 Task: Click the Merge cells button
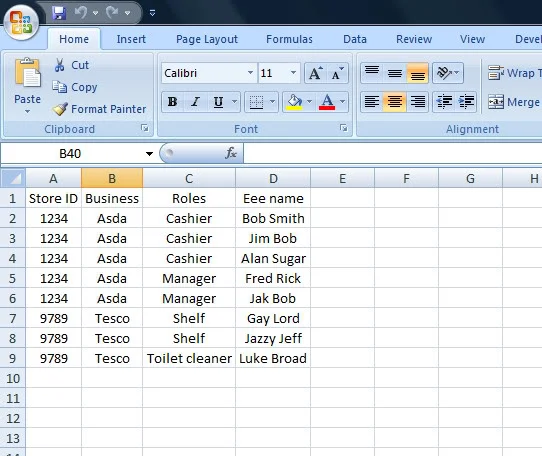click(515, 102)
